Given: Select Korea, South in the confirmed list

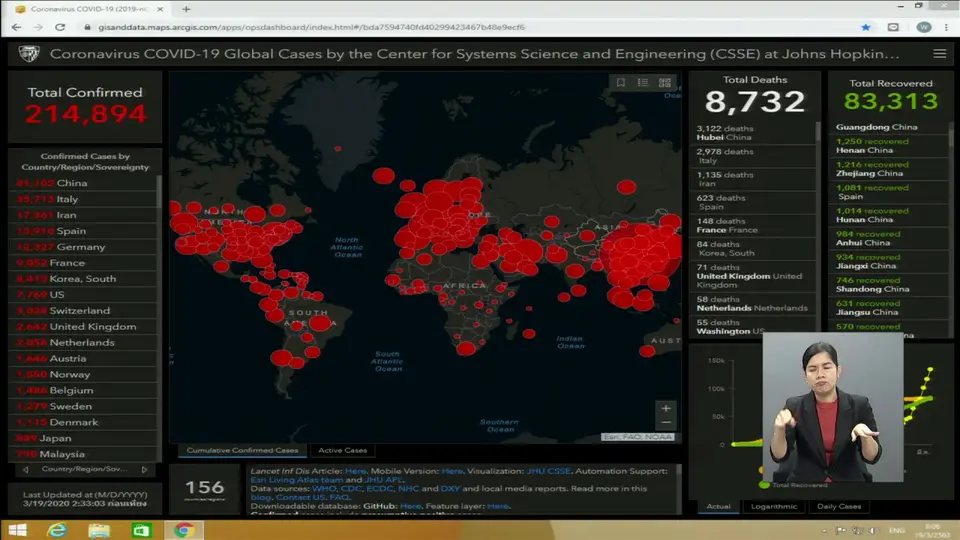Looking at the screenshot, I should 83,279.
